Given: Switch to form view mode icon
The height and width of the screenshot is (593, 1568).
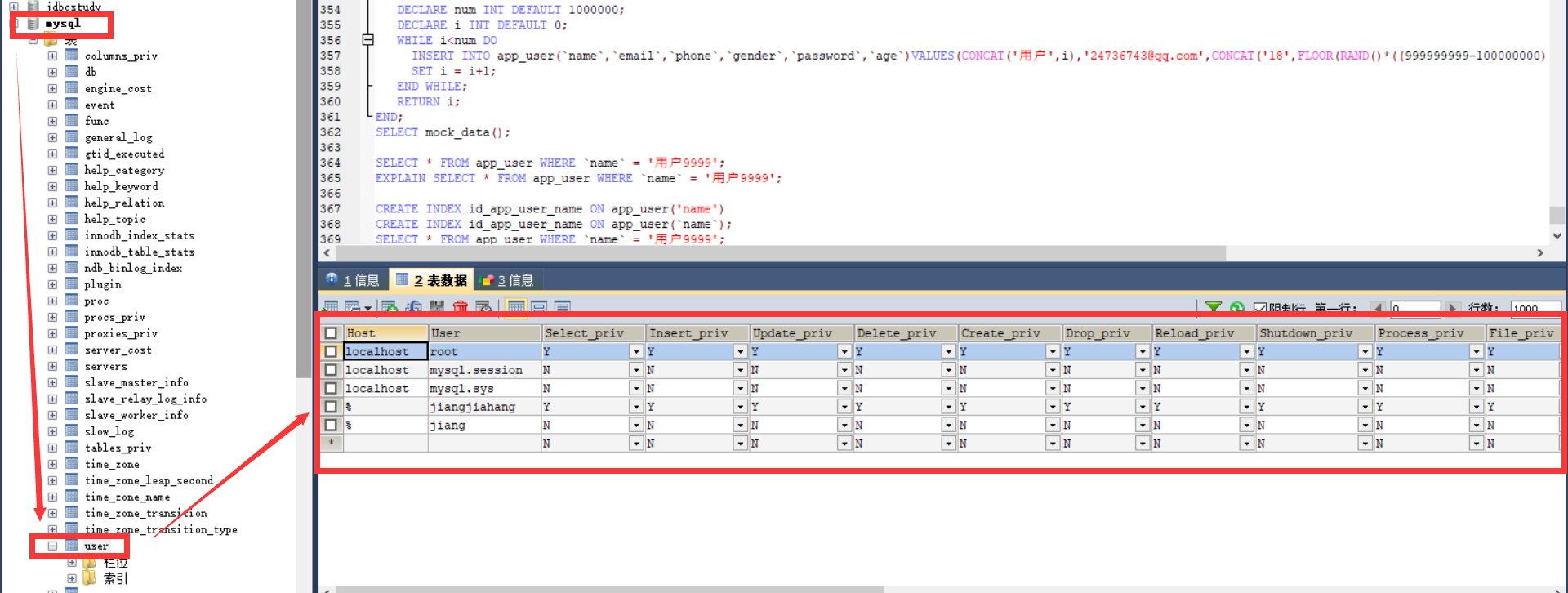Looking at the screenshot, I should coord(539,306).
